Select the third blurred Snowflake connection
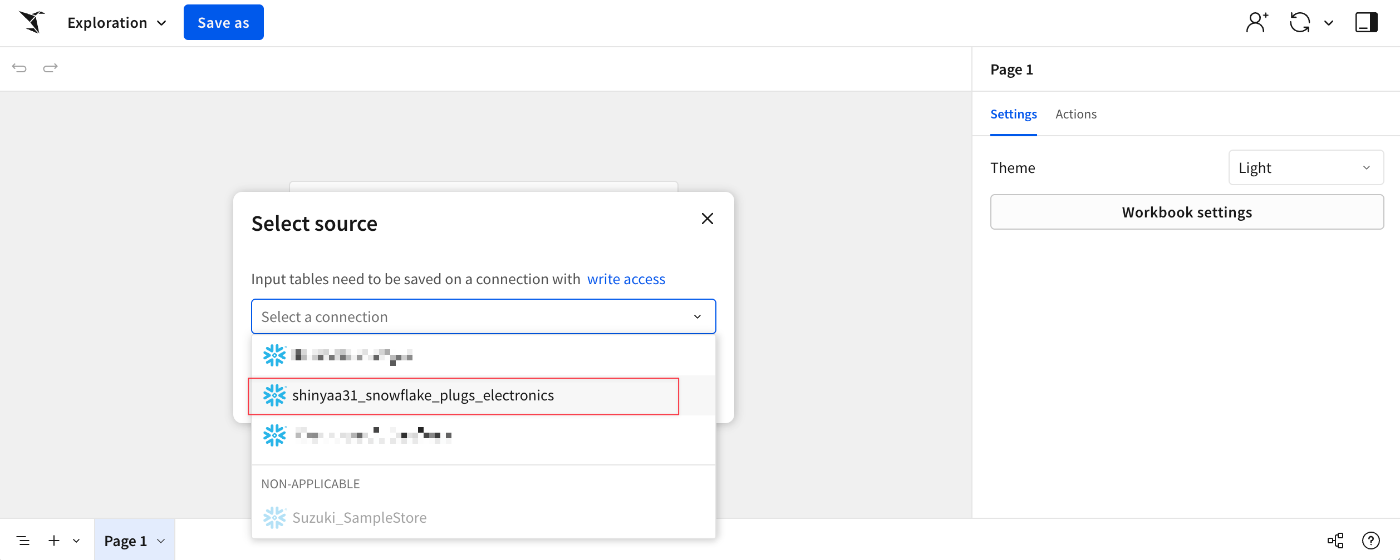The width and height of the screenshot is (1400, 560). pos(483,436)
